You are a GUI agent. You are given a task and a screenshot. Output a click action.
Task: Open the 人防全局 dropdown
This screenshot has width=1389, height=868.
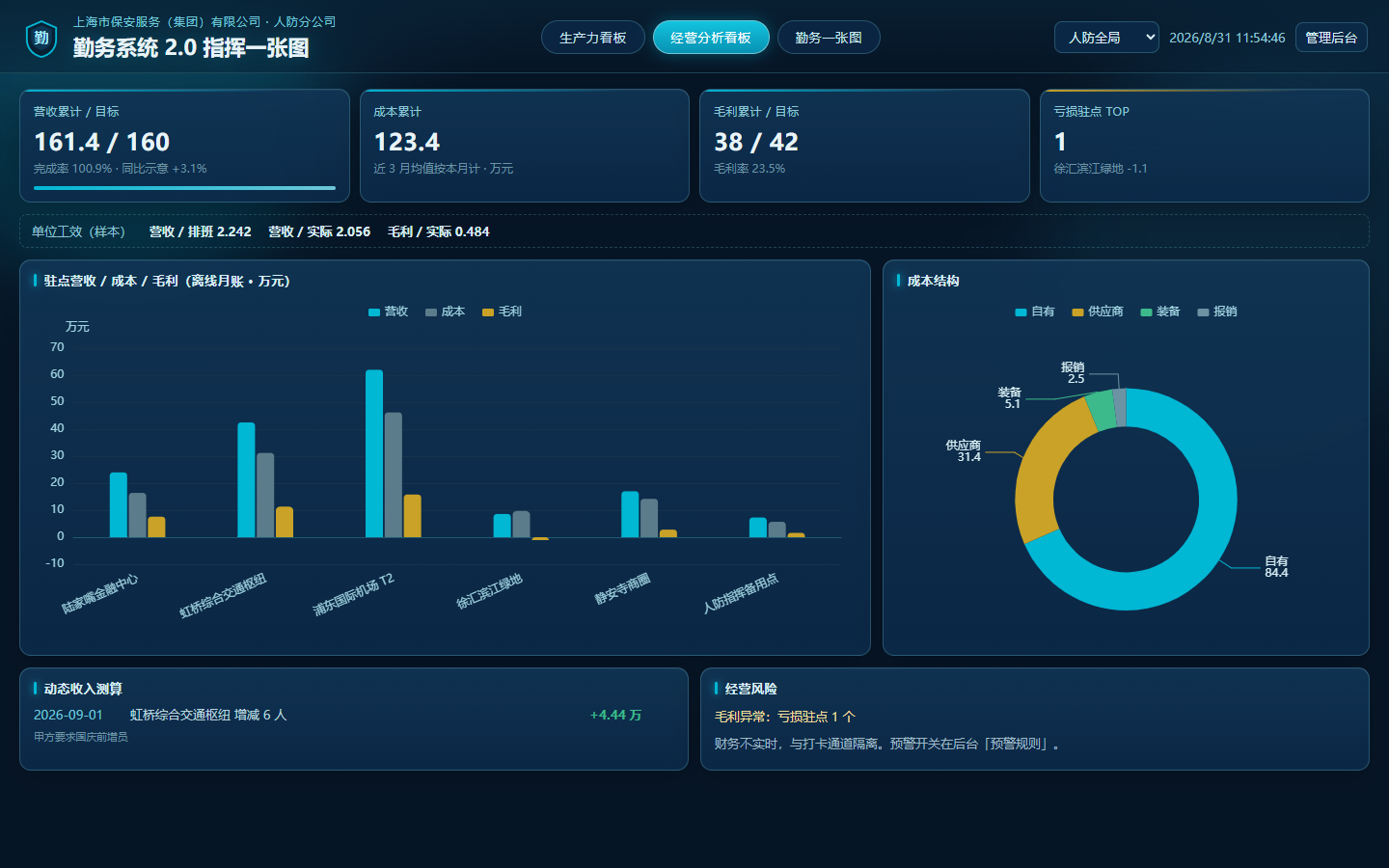tap(1106, 38)
